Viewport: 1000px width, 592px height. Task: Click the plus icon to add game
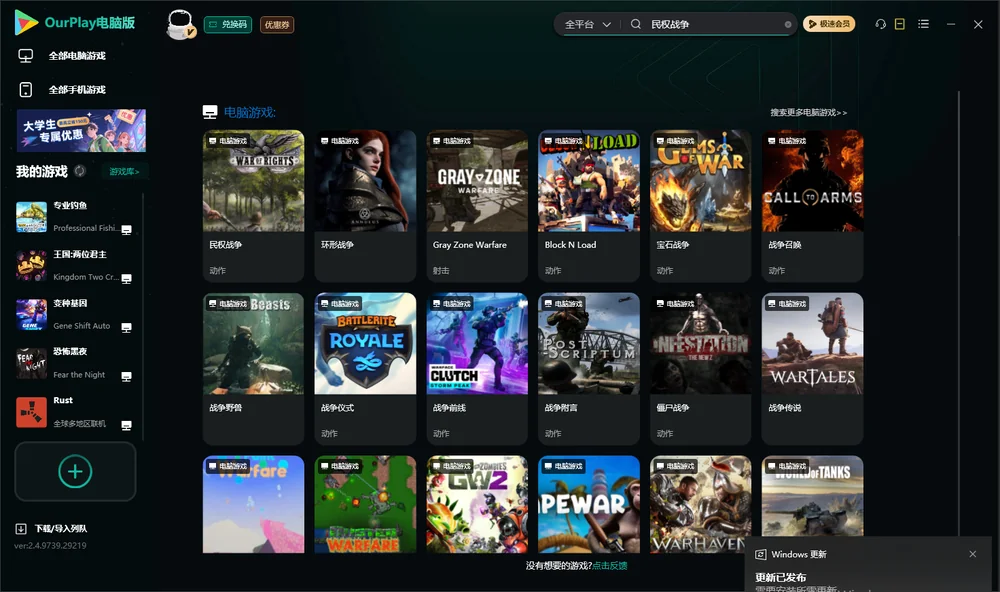(x=75, y=472)
